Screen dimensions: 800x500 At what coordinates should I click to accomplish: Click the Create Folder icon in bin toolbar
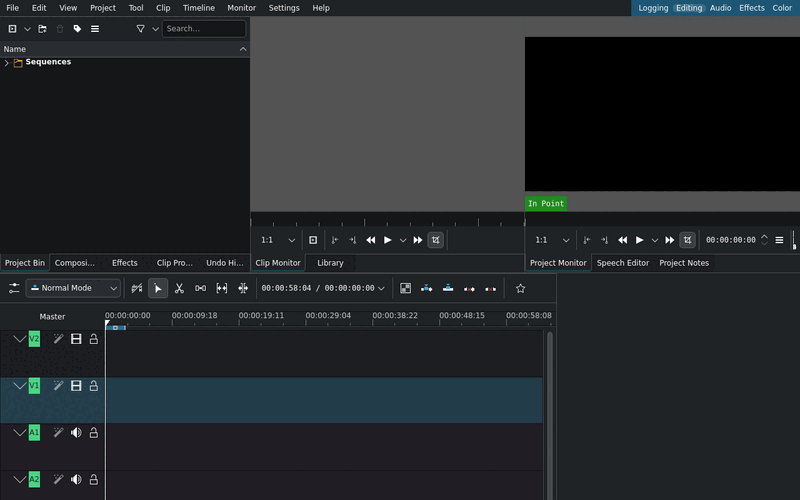(42, 29)
